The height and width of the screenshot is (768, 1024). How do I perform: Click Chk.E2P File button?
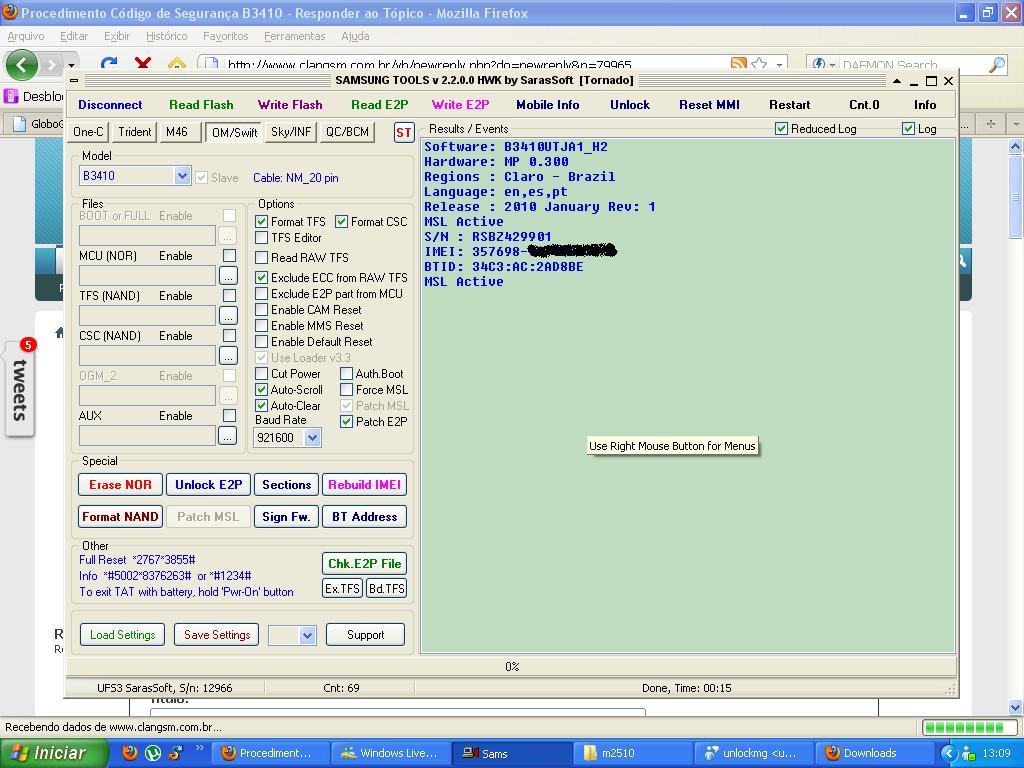(x=364, y=564)
